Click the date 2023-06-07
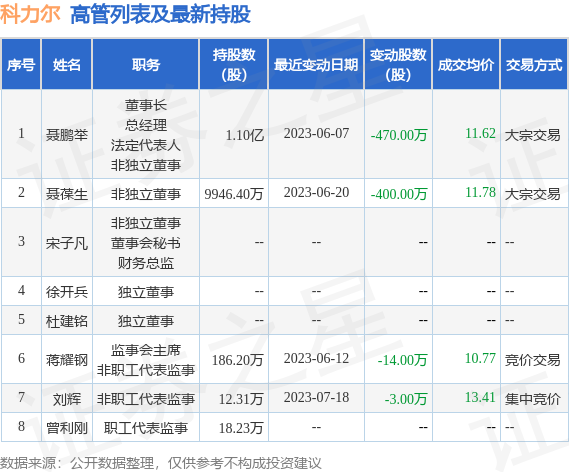The width and height of the screenshot is (569, 472). [x=316, y=133]
